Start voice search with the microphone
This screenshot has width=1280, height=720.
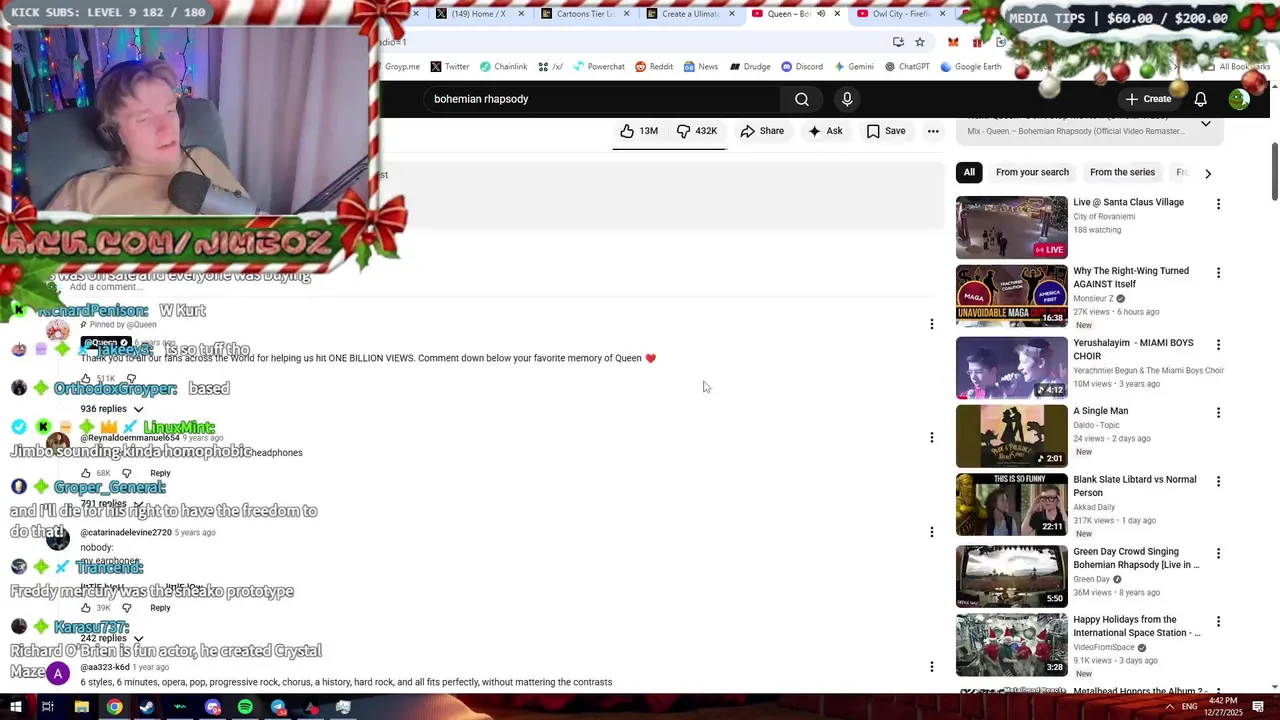point(847,99)
